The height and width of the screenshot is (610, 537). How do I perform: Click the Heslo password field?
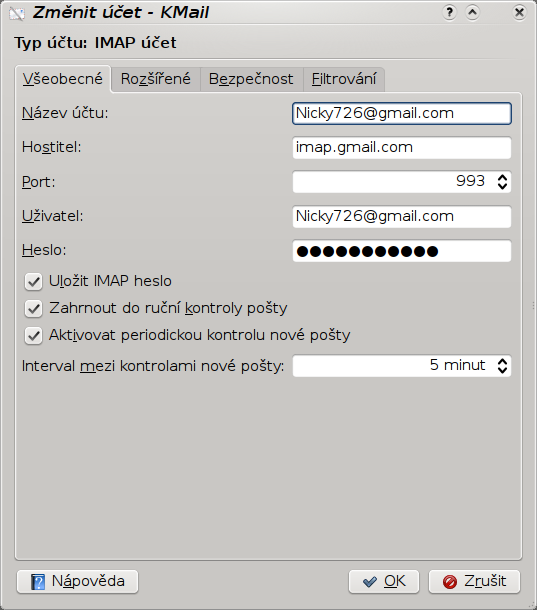tap(402, 251)
